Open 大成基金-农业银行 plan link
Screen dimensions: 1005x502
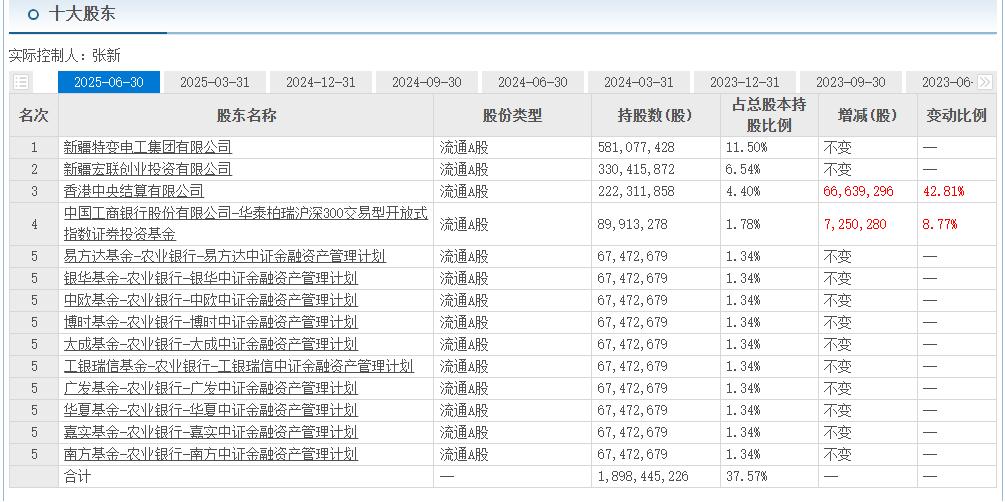(210, 344)
